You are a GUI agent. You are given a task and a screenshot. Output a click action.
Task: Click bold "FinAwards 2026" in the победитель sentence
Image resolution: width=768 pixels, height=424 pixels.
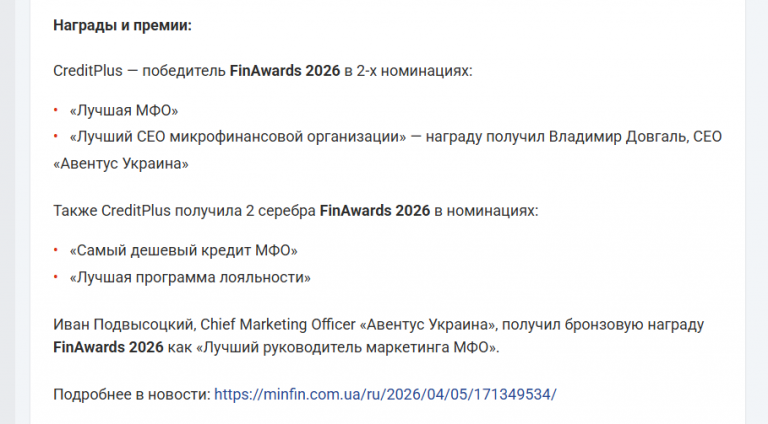click(x=284, y=71)
